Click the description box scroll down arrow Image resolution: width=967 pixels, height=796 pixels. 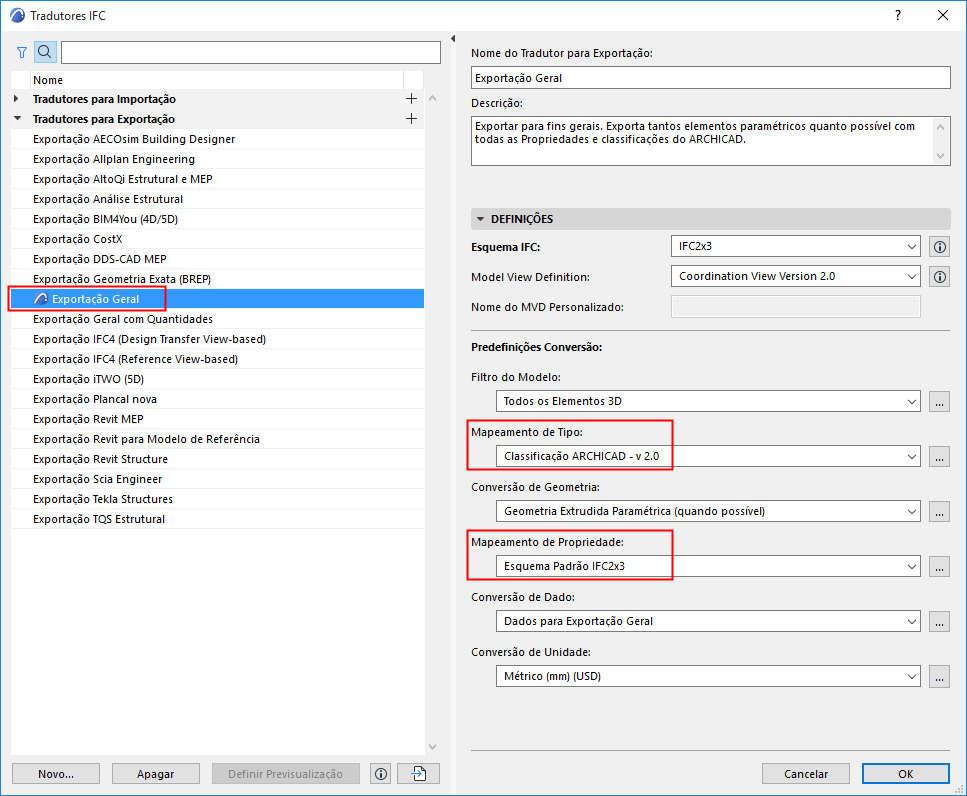(940, 155)
